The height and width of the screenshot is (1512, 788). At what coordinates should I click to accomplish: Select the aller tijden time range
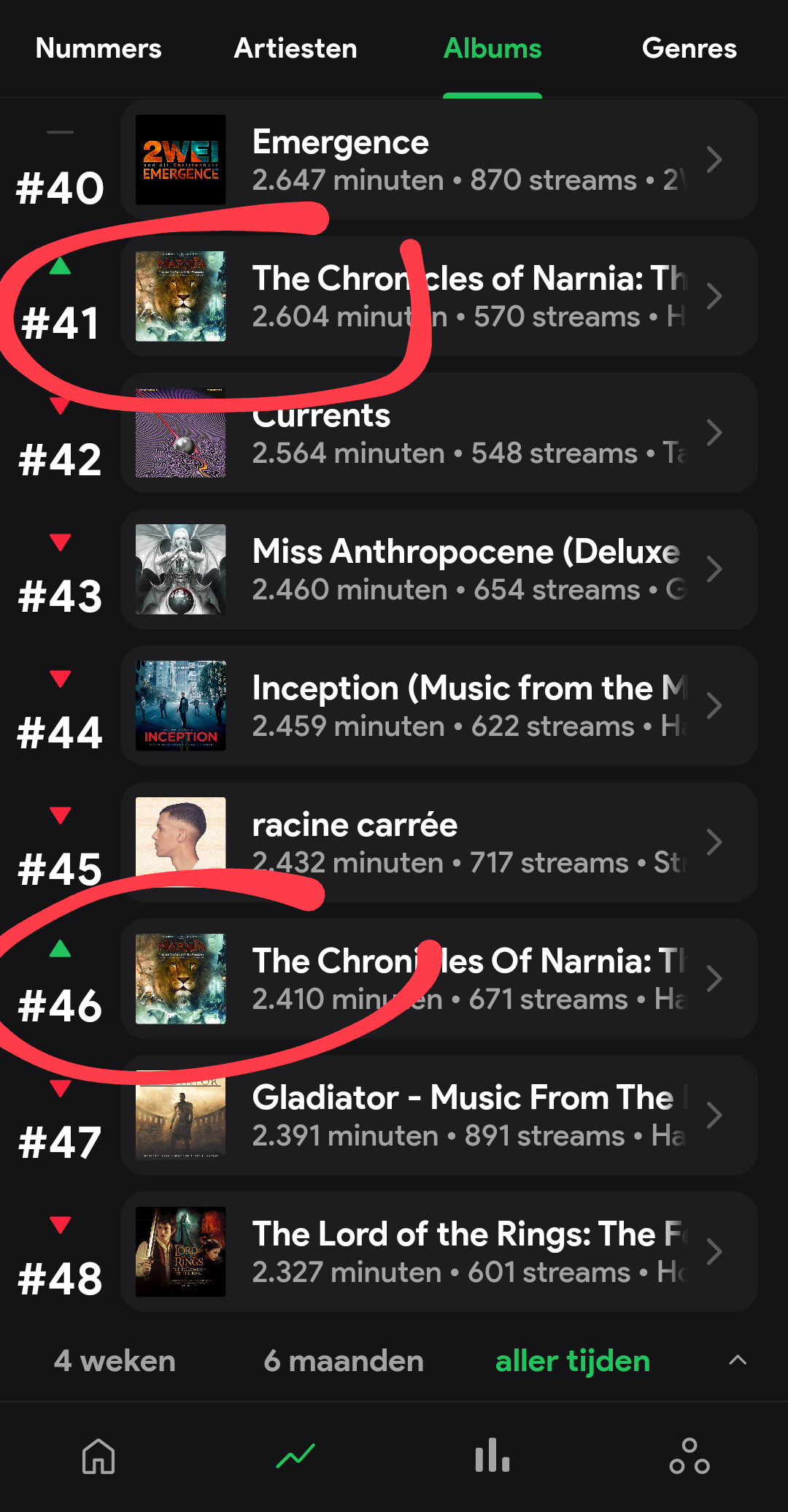point(573,1361)
